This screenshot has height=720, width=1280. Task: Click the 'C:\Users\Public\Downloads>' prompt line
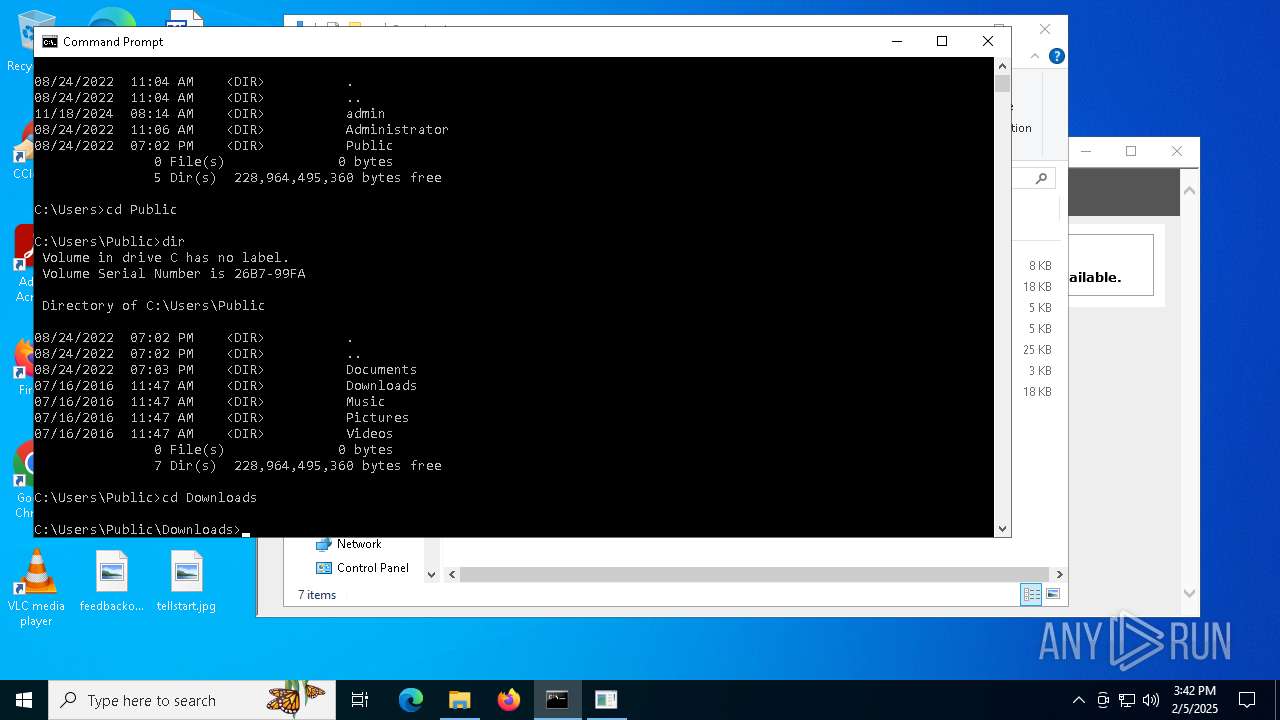pyautogui.click(x=138, y=529)
